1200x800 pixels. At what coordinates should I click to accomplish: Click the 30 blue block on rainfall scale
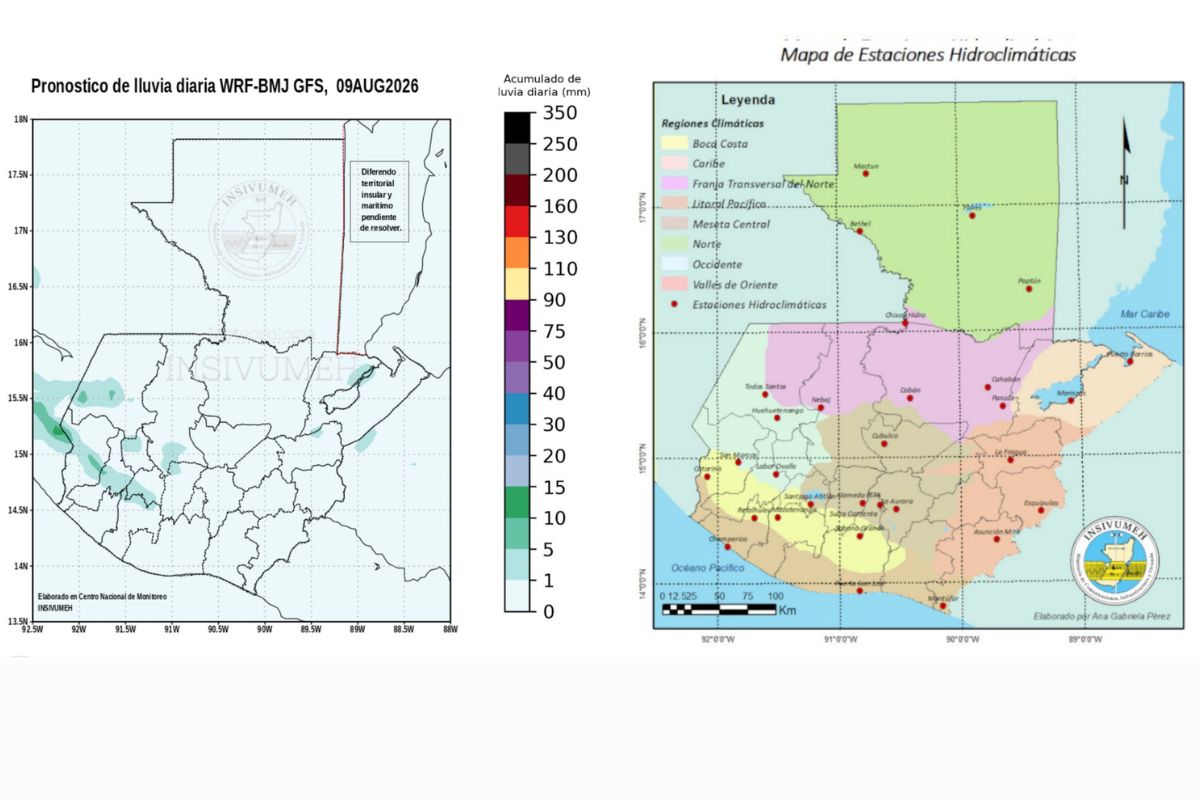[x=518, y=409]
